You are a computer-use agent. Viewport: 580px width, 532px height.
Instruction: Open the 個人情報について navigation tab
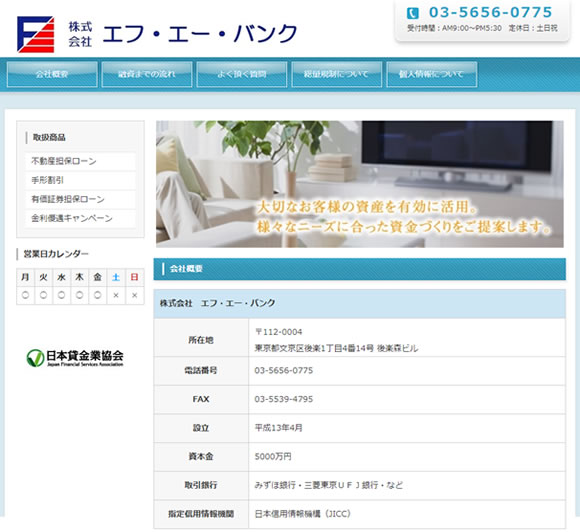(432, 74)
